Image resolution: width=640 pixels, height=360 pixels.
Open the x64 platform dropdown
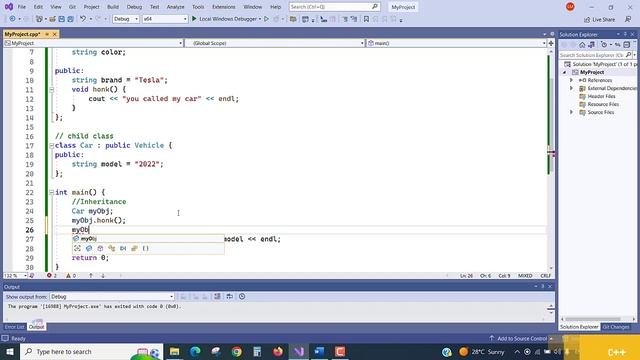(x=164, y=19)
